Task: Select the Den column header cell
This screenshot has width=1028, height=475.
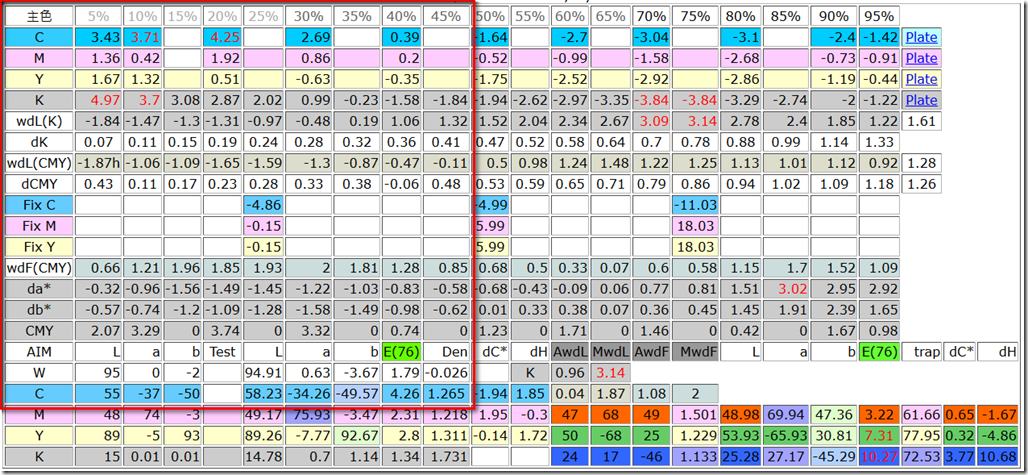Action: [446, 352]
